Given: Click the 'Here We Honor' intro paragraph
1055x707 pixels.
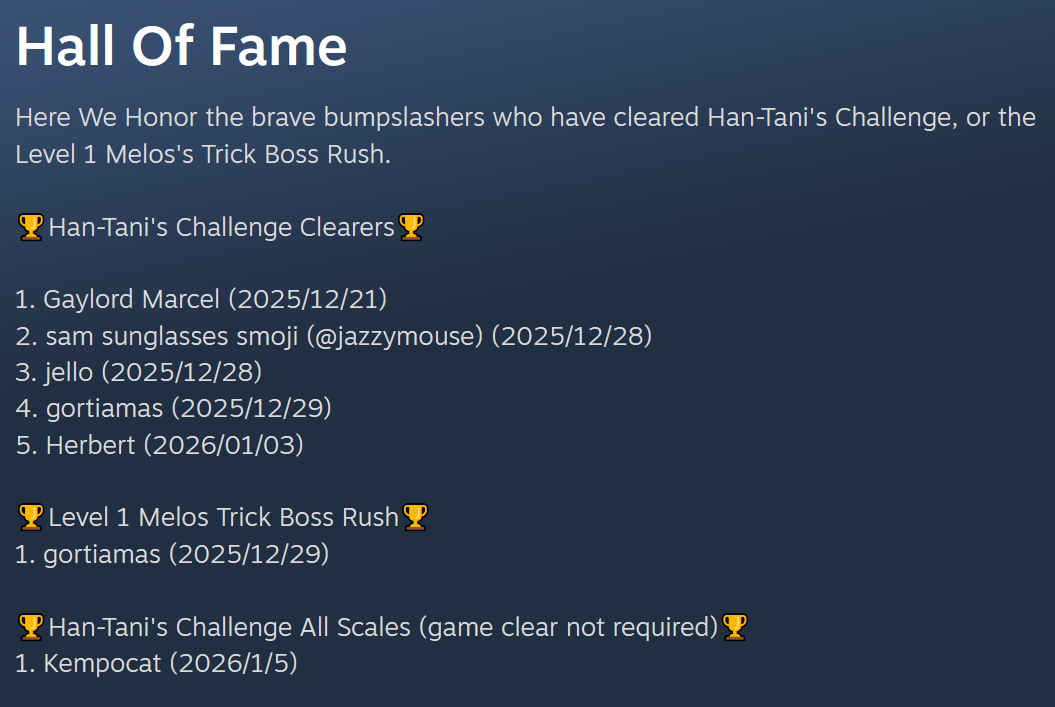Looking at the screenshot, I should (x=525, y=136).
